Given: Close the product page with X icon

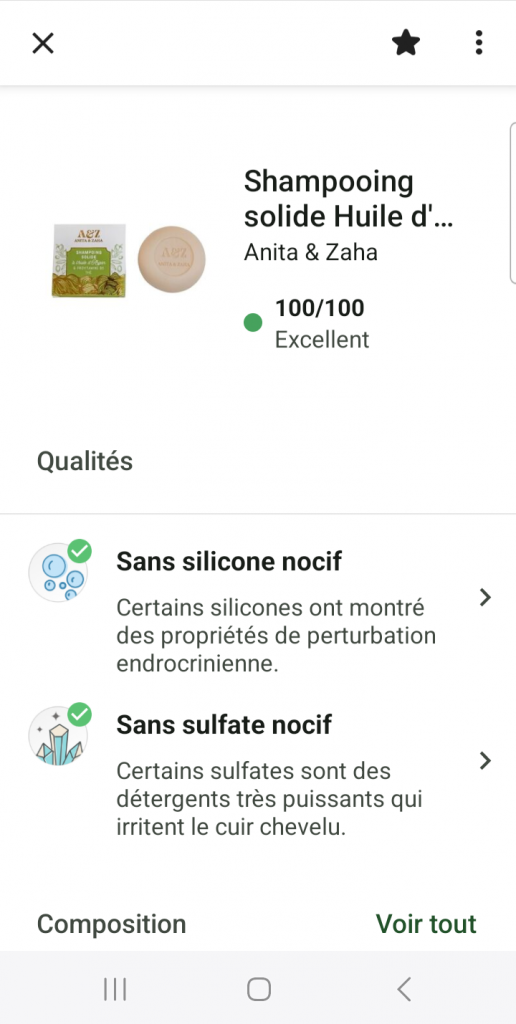Looking at the screenshot, I should click(43, 43).
